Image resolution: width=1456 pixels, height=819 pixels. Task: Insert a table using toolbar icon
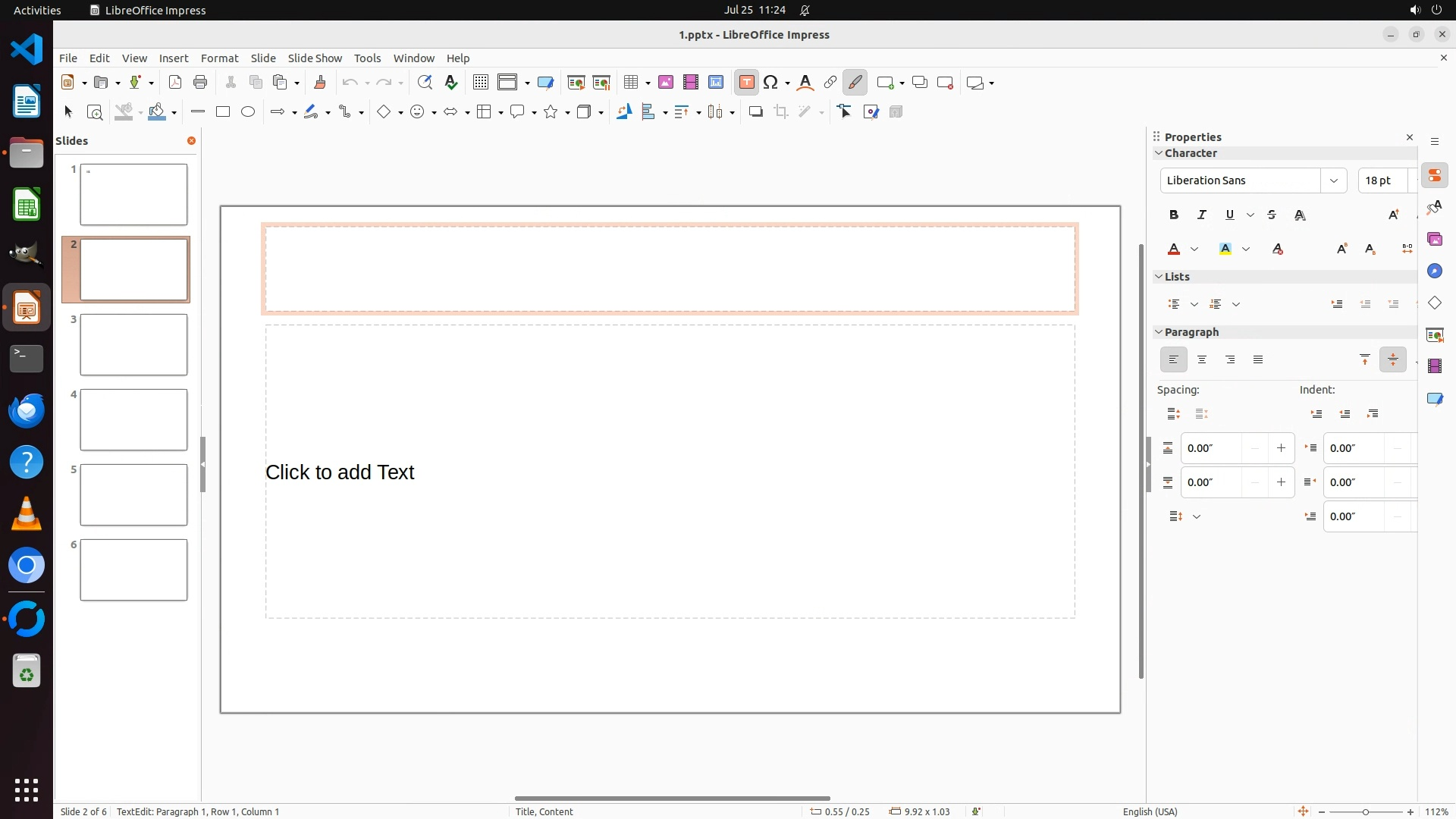630,83
